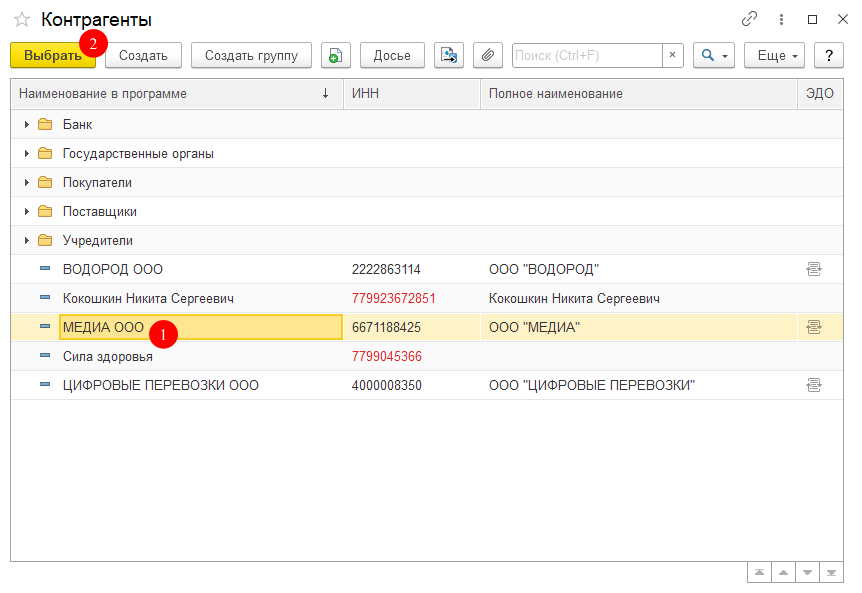Select the Учредители folder icon
Screen dimensions: 862x593
pos(45,241)
